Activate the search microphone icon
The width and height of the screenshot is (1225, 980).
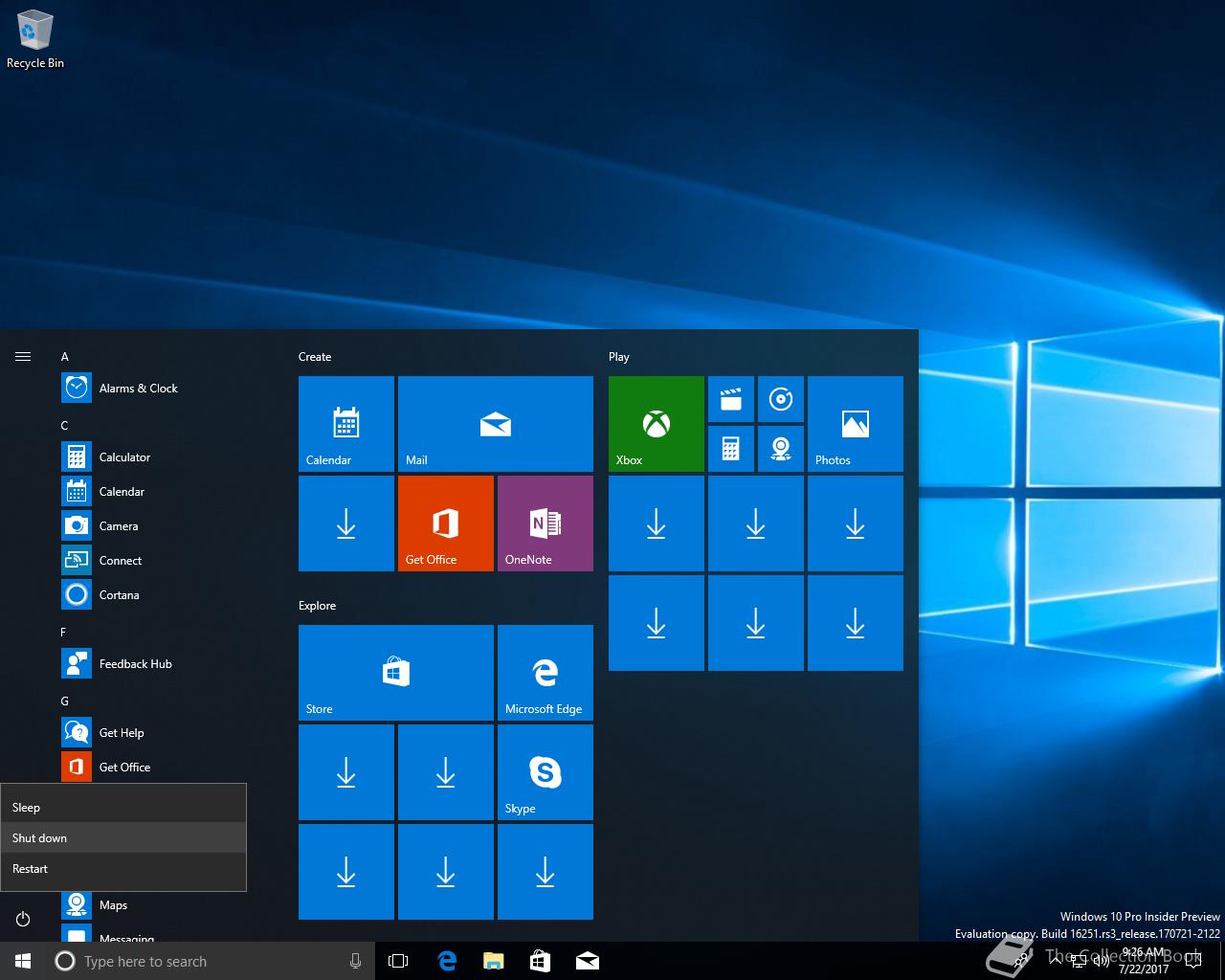point(355,961)
